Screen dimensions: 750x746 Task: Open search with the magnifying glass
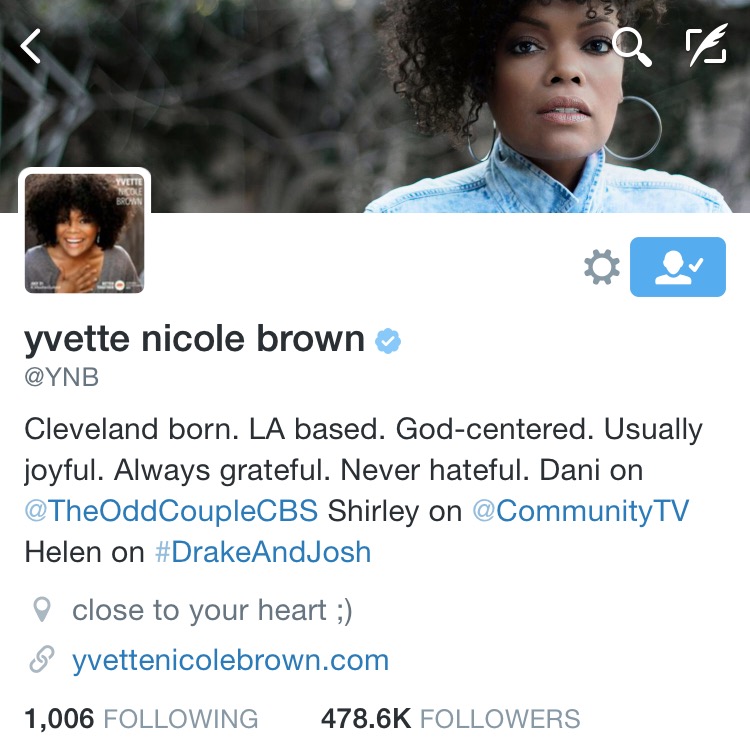pos(632,46)
